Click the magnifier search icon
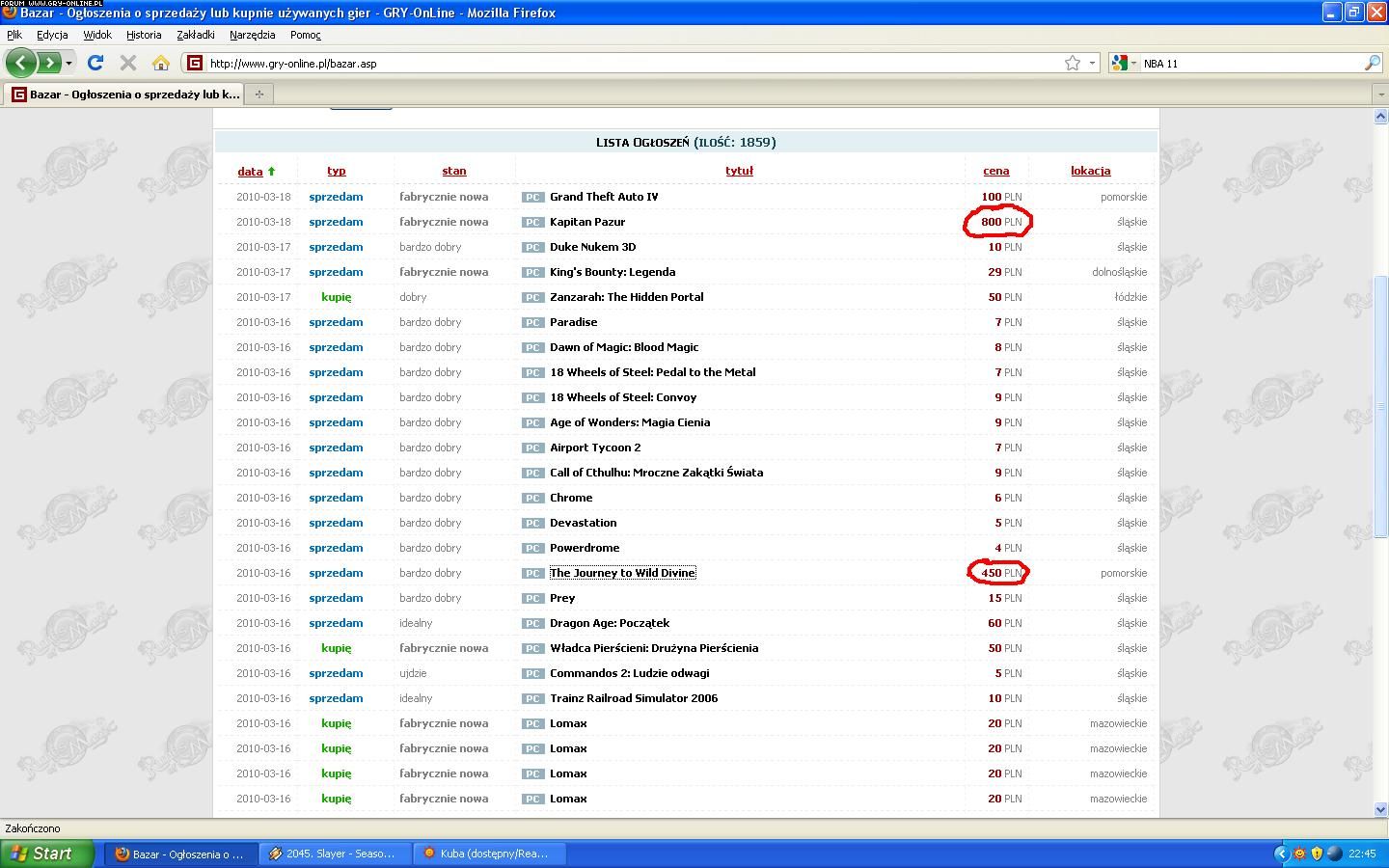This screenshot has height=868, width=1389. (x=1372, y=64)
